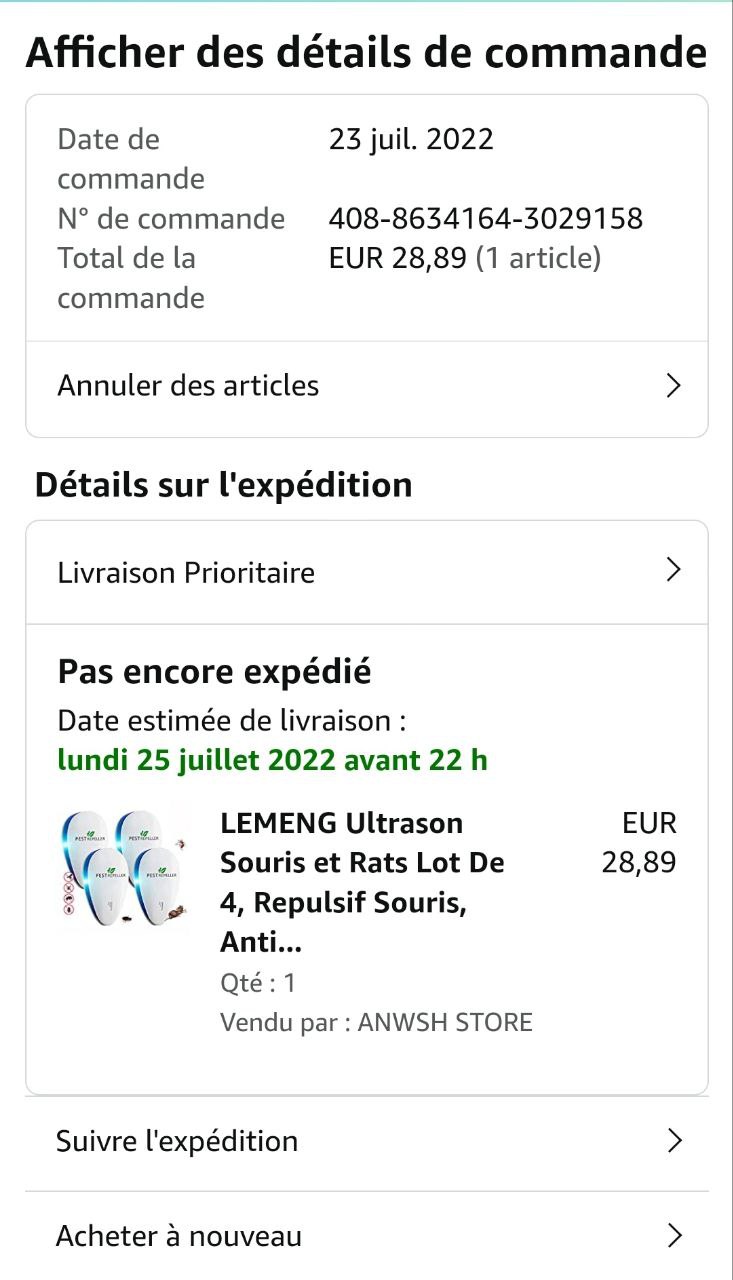Viewport: 733px width, 1280px height.
Task: Click order number 408-8634164-3029158
Action: [x=485, y=218]
